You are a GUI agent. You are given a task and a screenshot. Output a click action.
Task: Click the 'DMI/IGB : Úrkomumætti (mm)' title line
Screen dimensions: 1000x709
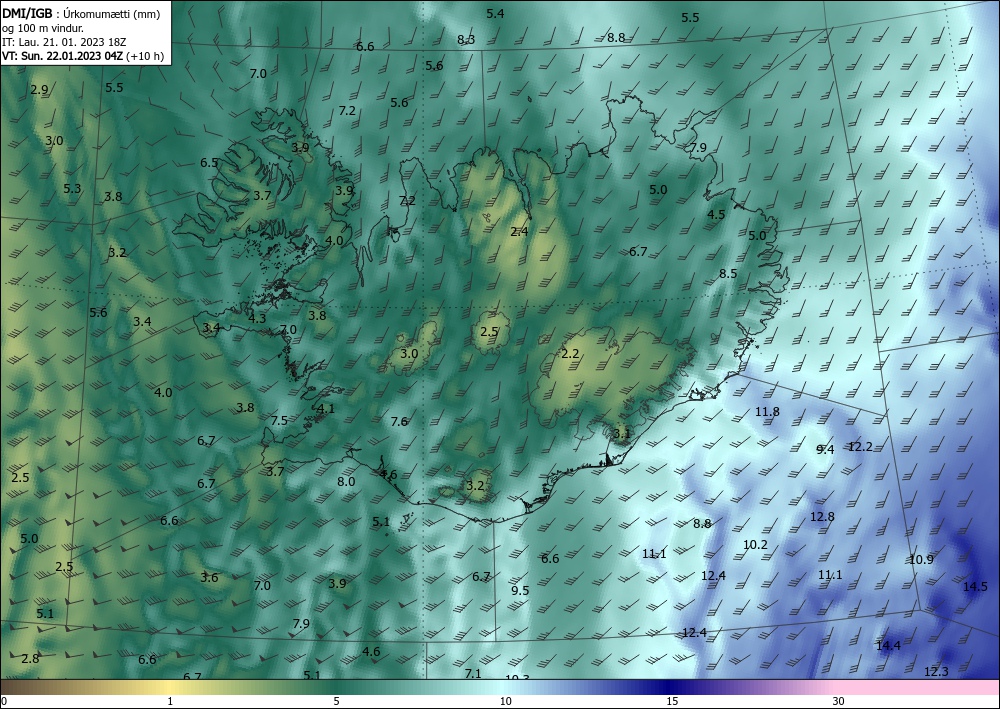[81, 13]
